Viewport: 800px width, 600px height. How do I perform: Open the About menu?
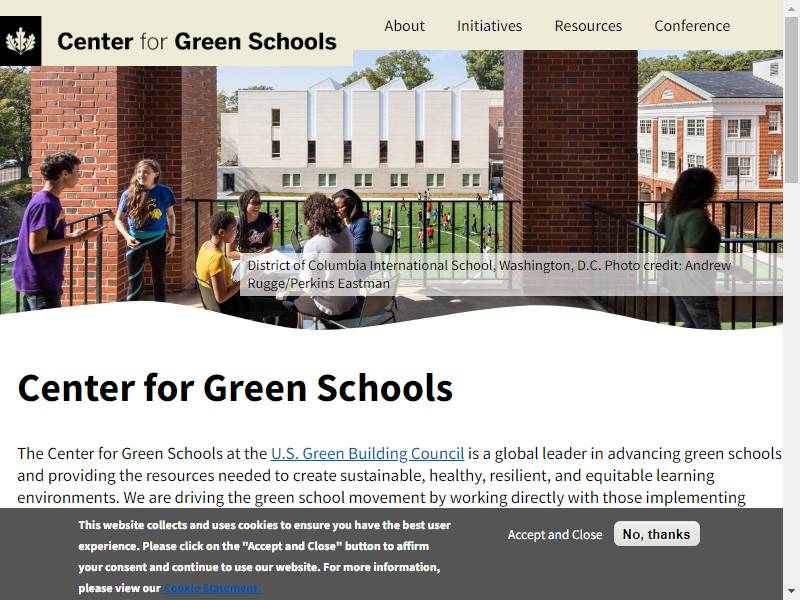(x=404, y=26)
